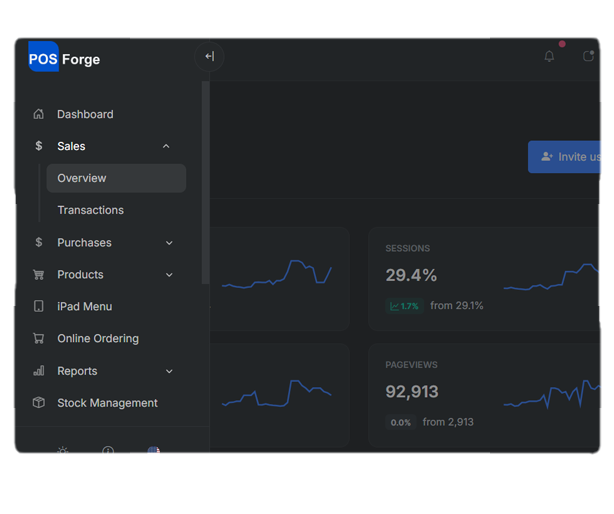614x514 pixels.
Task: Collapse the sidebar with the arrow button
Action: 209,57
